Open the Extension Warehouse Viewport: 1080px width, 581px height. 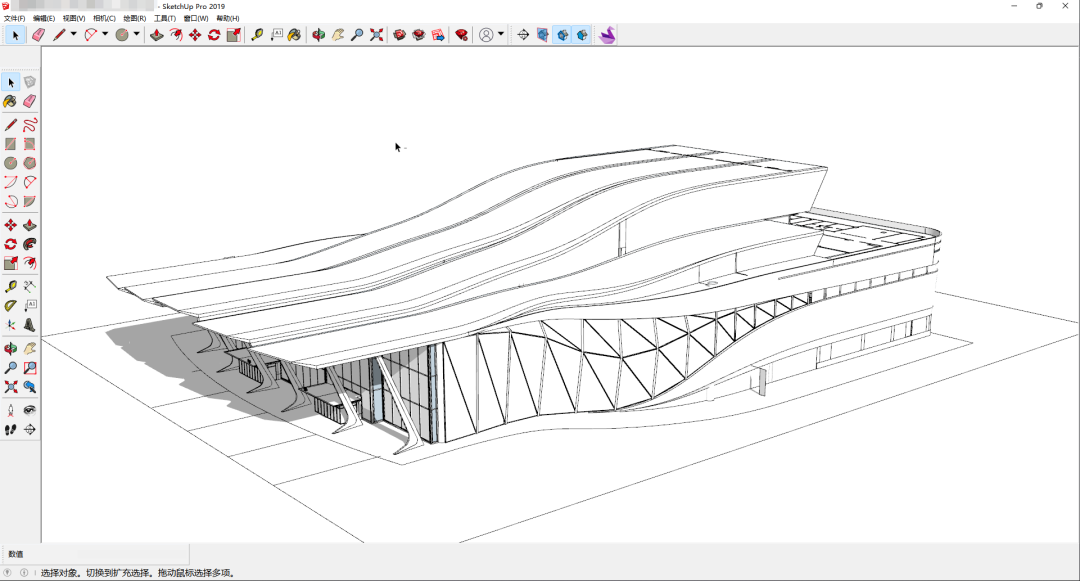419,35
